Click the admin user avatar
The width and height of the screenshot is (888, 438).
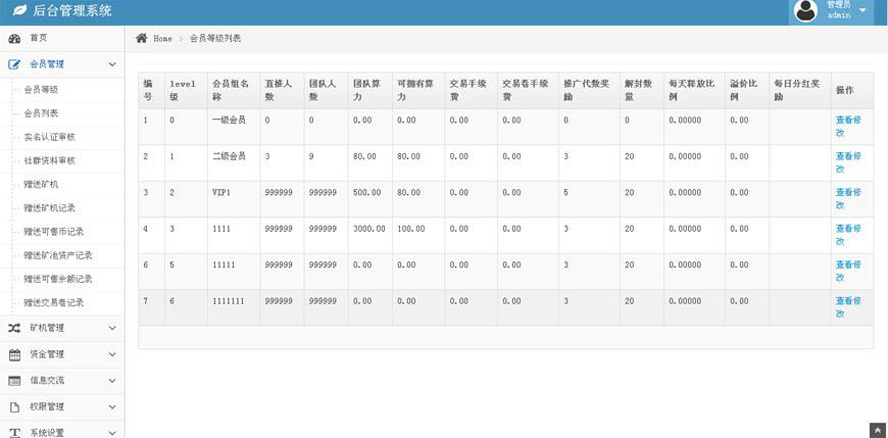[x=806, y=11]
